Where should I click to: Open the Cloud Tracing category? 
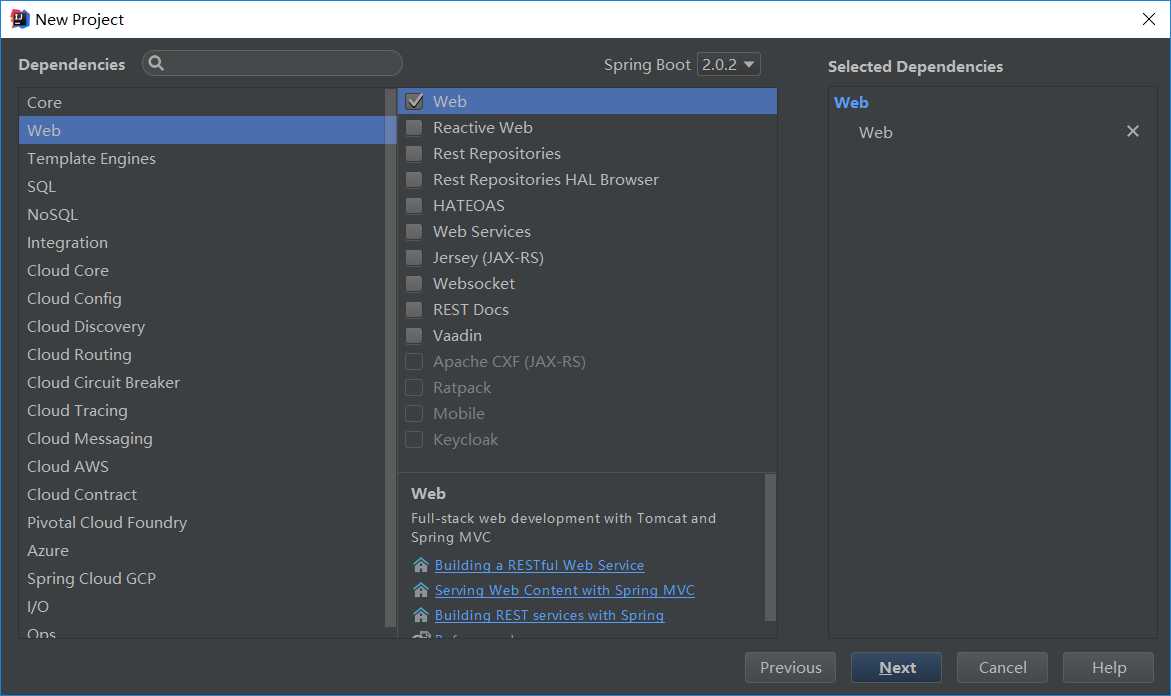click(x=202, y=410)
